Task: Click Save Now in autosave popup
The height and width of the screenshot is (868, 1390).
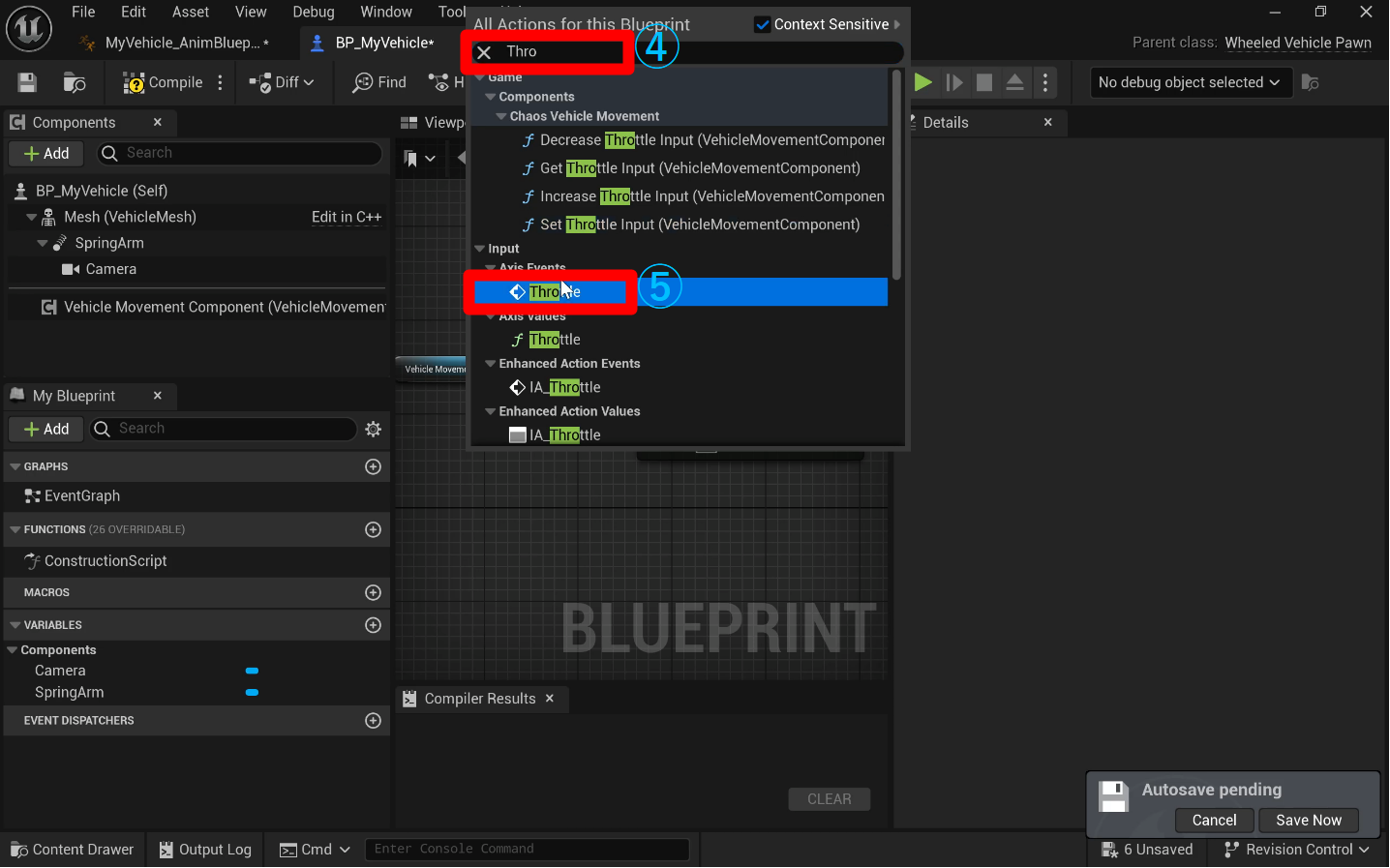Action: (x=1309, y=821)
